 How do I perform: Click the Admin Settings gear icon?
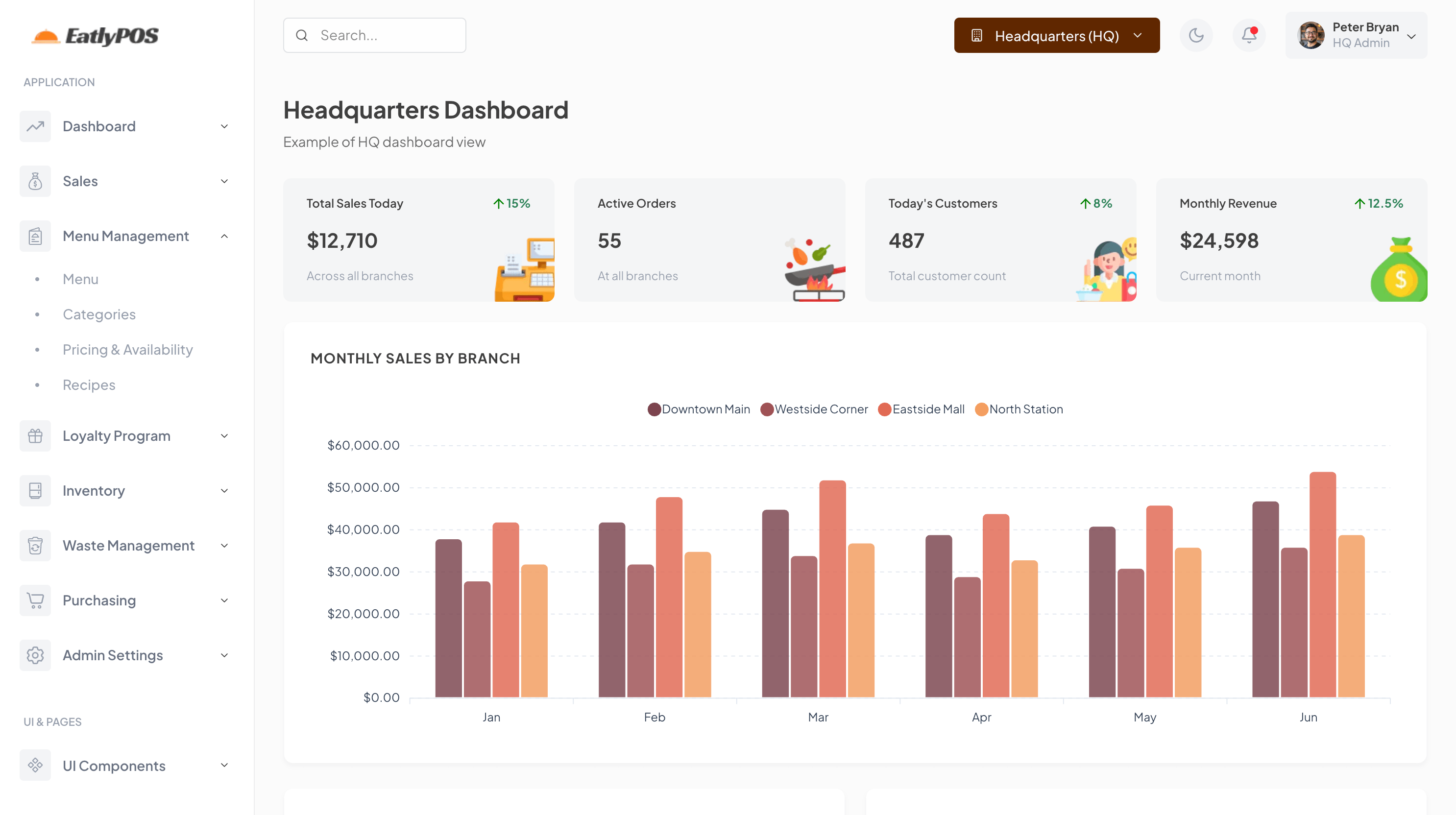(35, 655)
